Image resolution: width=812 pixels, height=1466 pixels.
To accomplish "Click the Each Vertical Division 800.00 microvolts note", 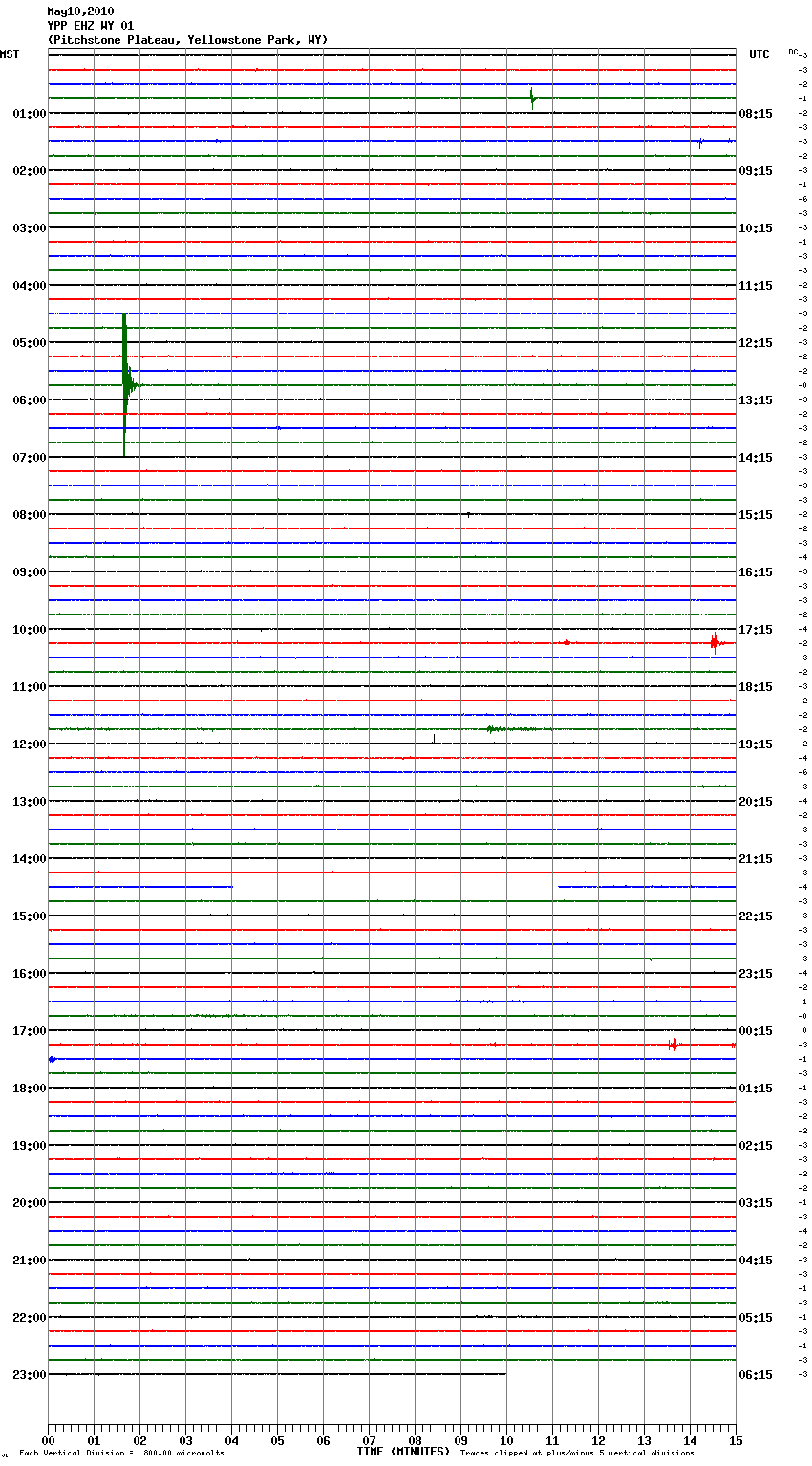I will (121, 1453).
